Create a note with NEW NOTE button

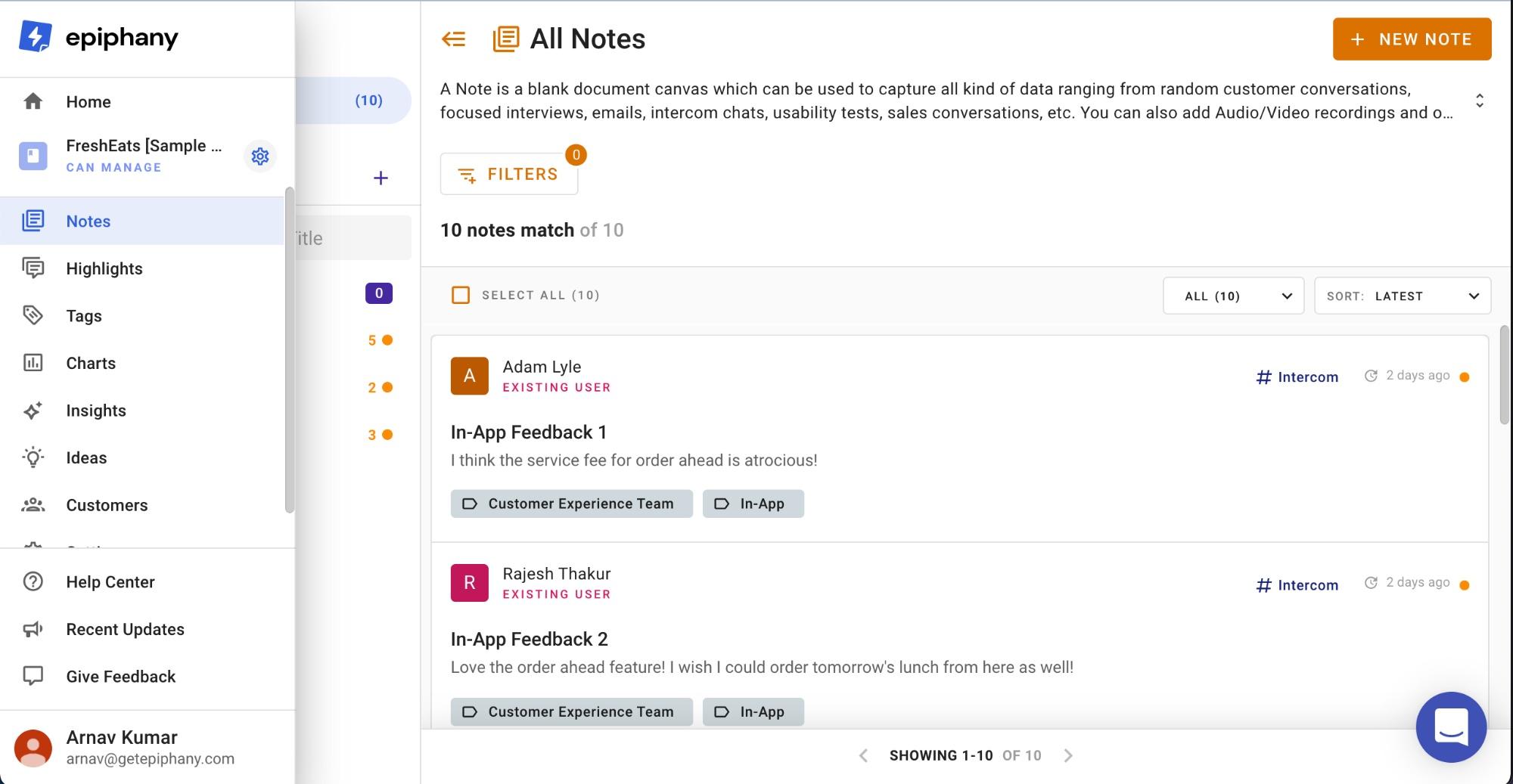[x=1412, y=39]
